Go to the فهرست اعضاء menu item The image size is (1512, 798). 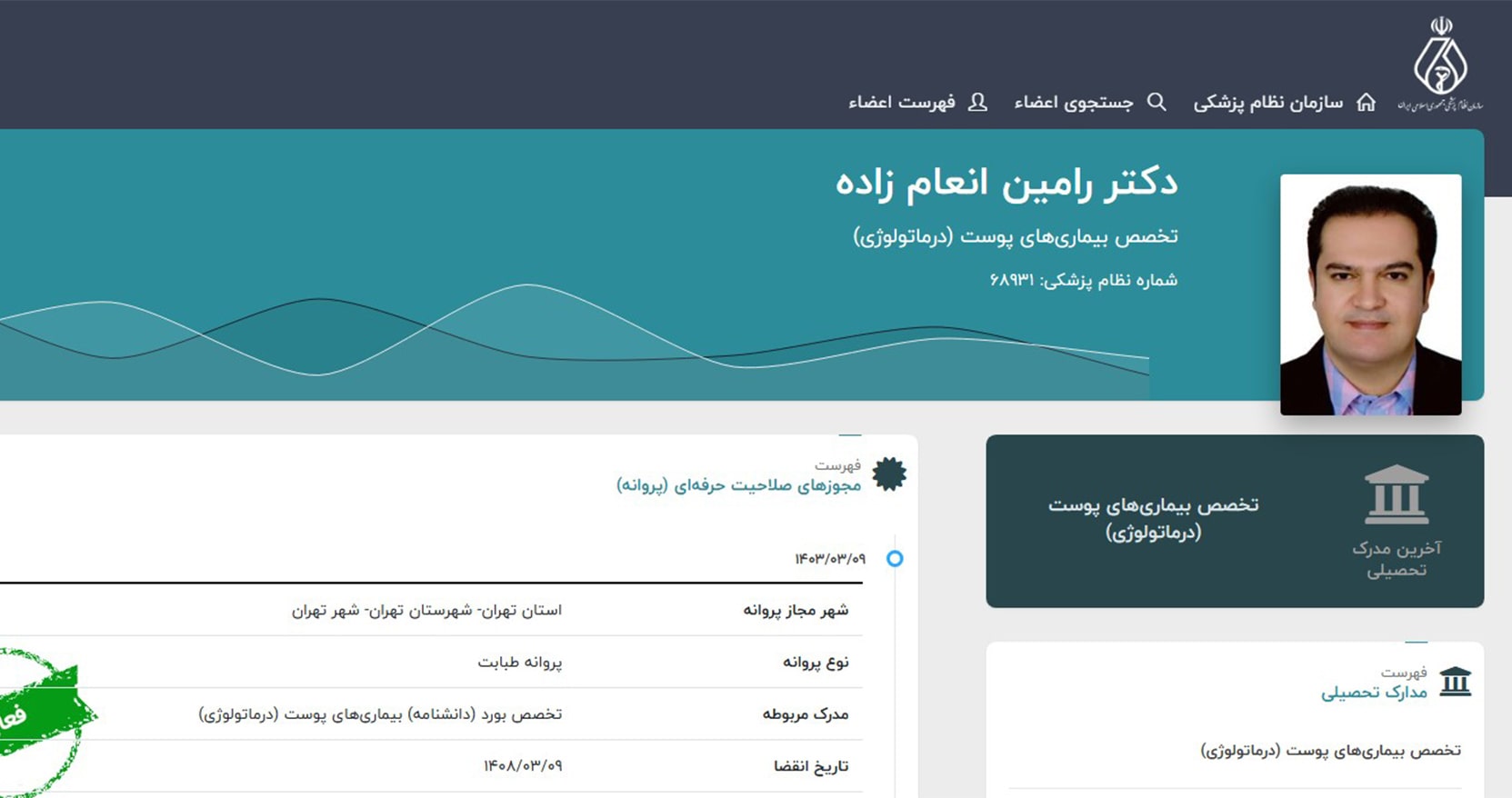[x=901, y=103]
